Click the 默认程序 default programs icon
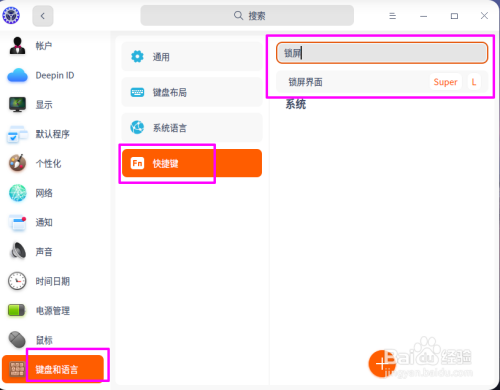This screenshot has width=500, height=390. 17,134
